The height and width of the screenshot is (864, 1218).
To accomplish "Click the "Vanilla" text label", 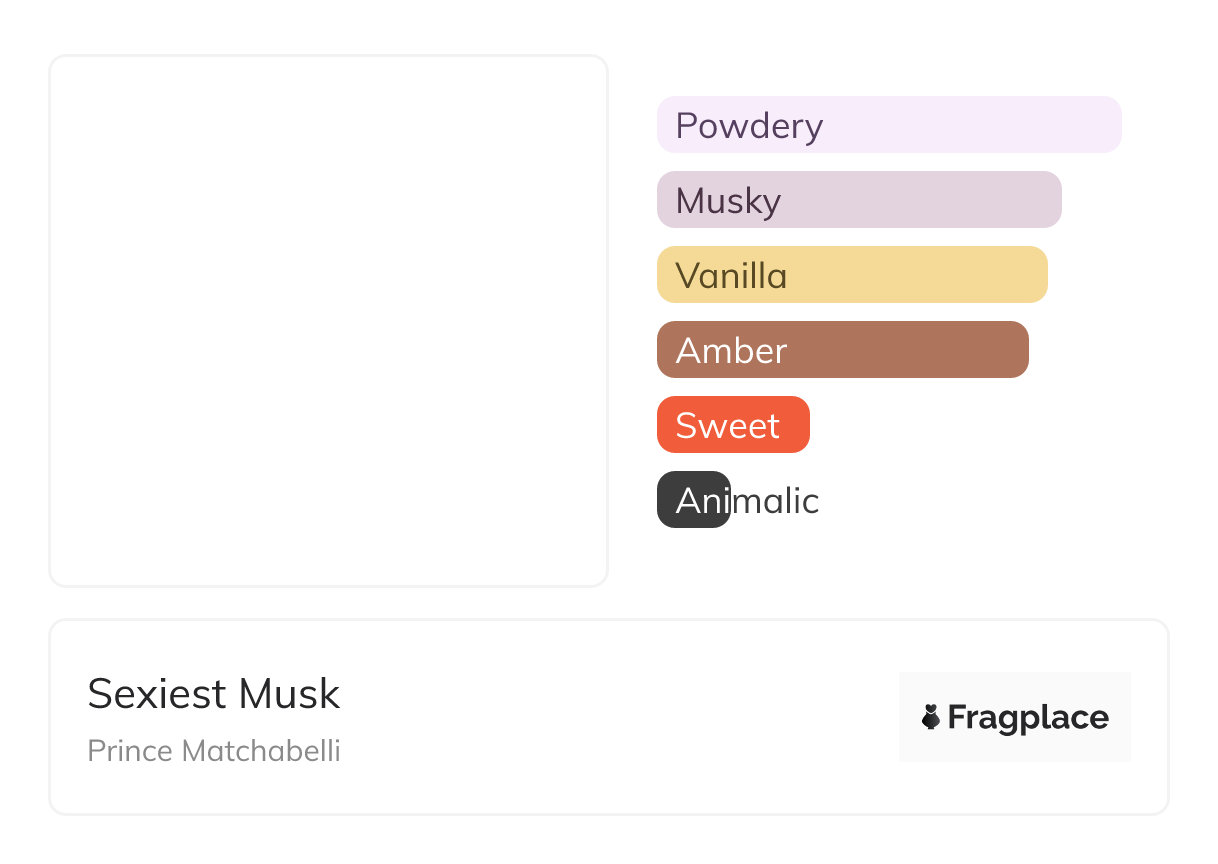I will click(x=731, y=276).
